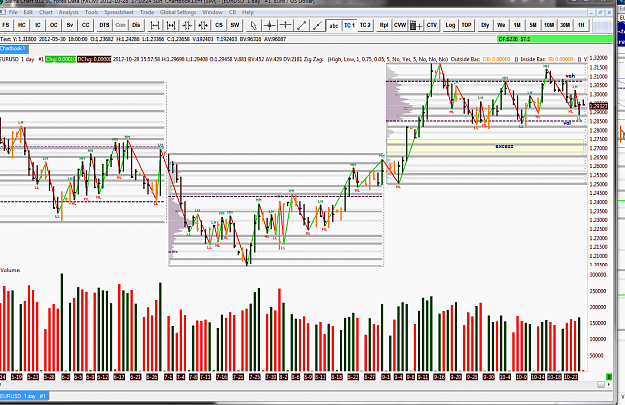Switch chart to Wk weekly timeframe
Image resolution: width=625 pixels, height=405 pixels.
pos(501,25)
